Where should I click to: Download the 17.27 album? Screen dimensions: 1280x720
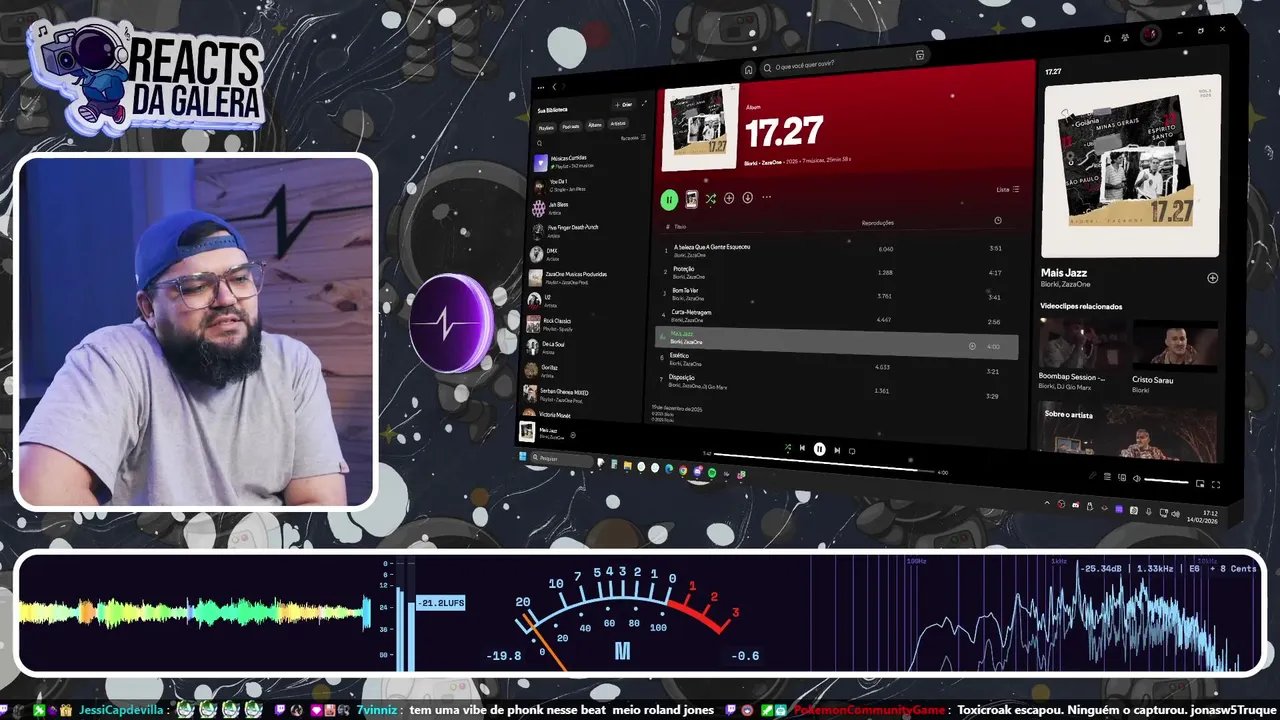click(747, 198)
